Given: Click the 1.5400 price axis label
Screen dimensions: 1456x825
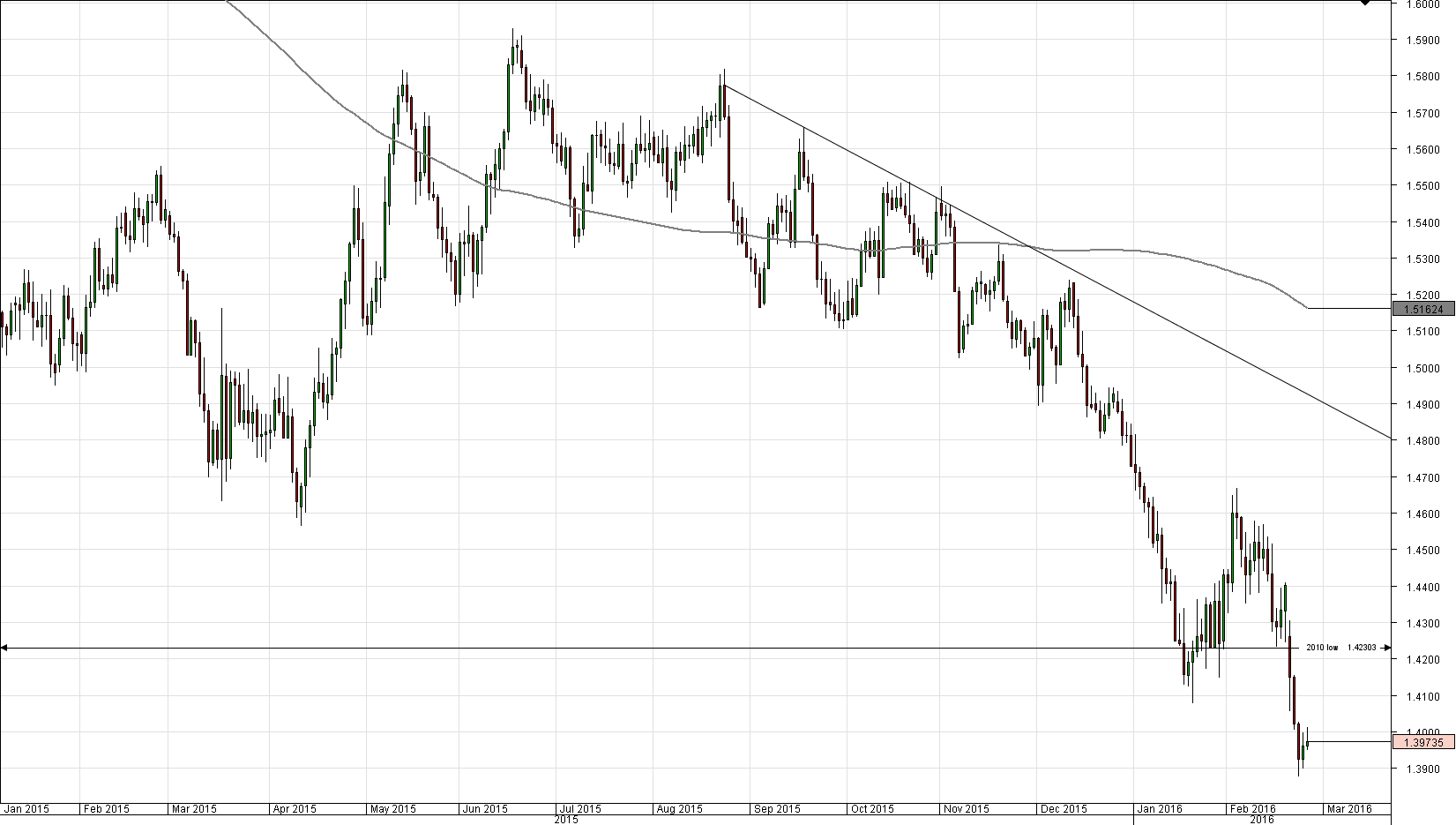Looking at the screenshot, I should pos(1424,222).
